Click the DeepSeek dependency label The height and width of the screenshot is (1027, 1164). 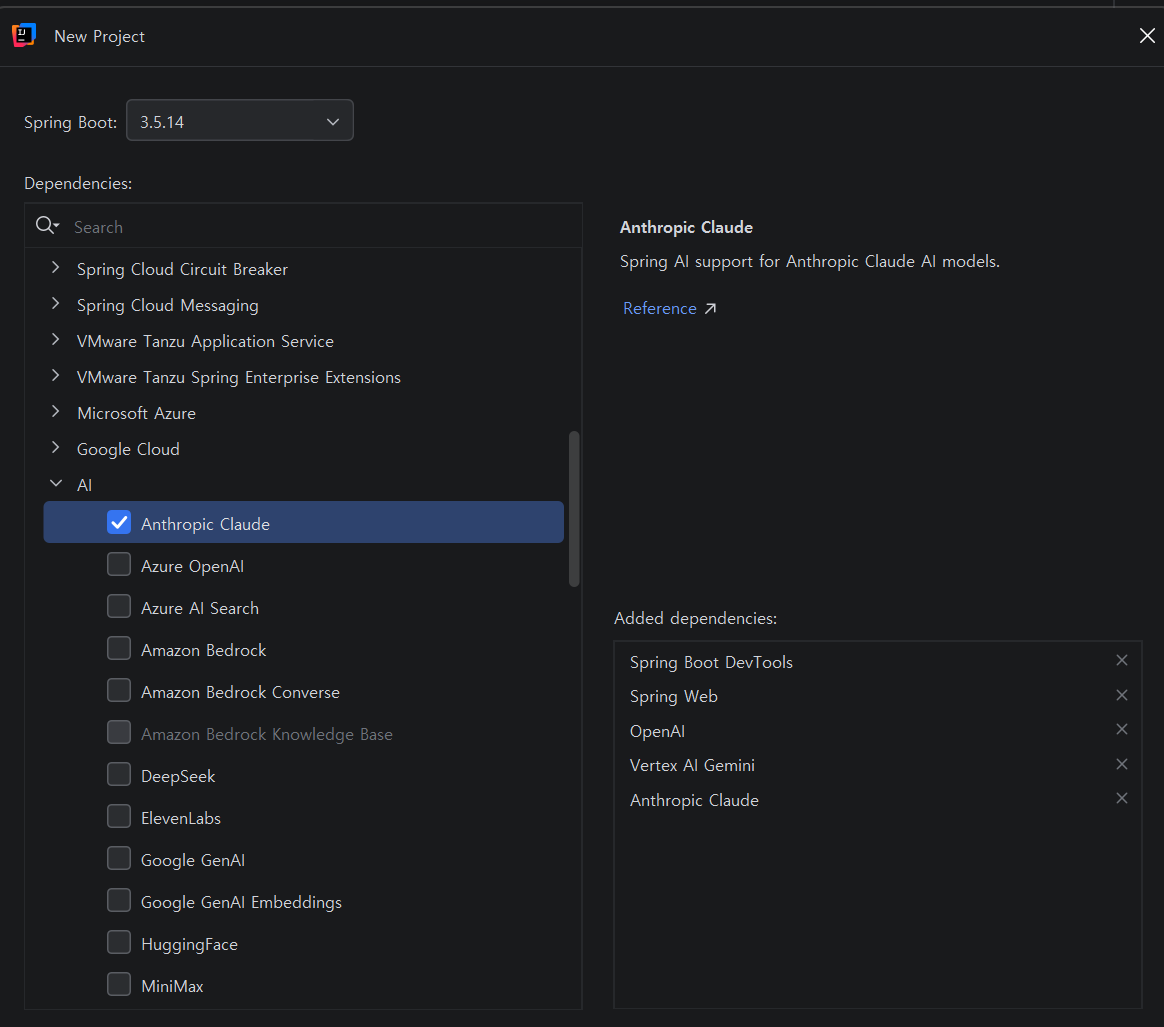tap(178, 776)
